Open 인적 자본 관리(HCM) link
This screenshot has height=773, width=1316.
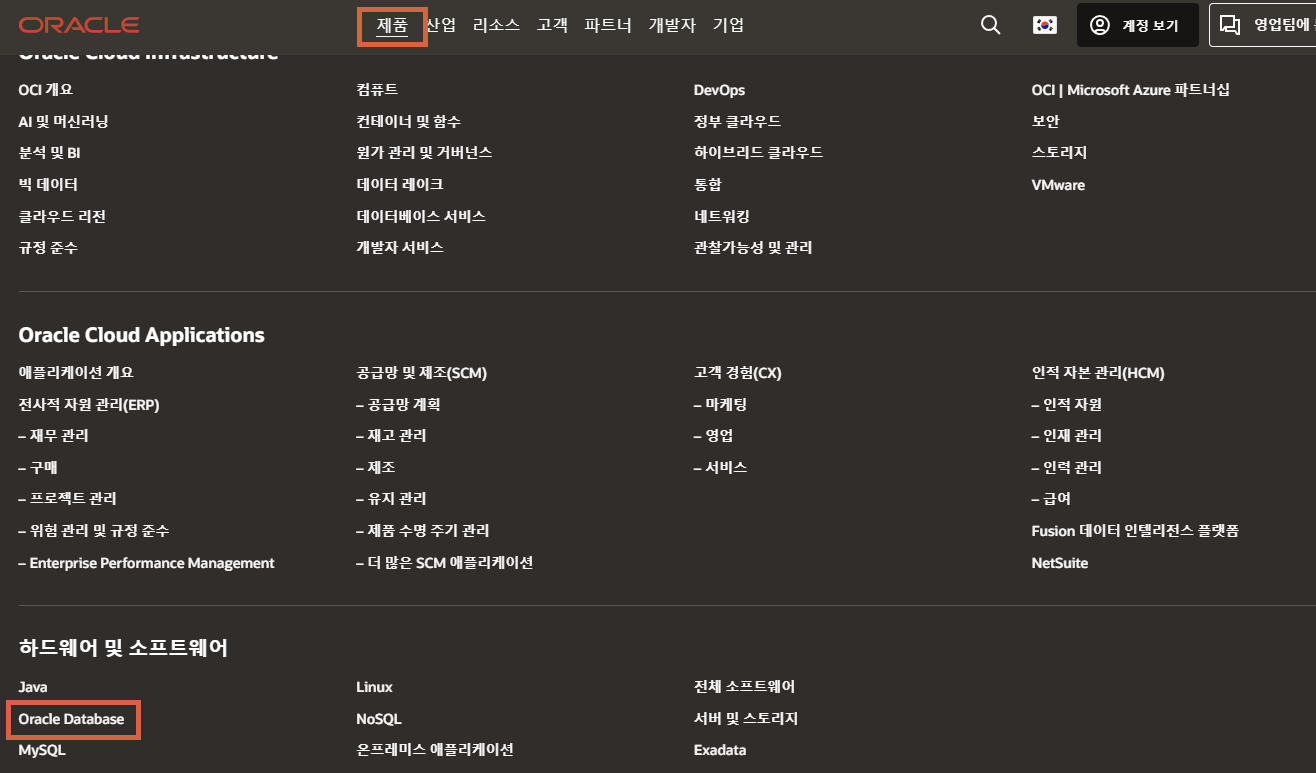point(1098,373)
